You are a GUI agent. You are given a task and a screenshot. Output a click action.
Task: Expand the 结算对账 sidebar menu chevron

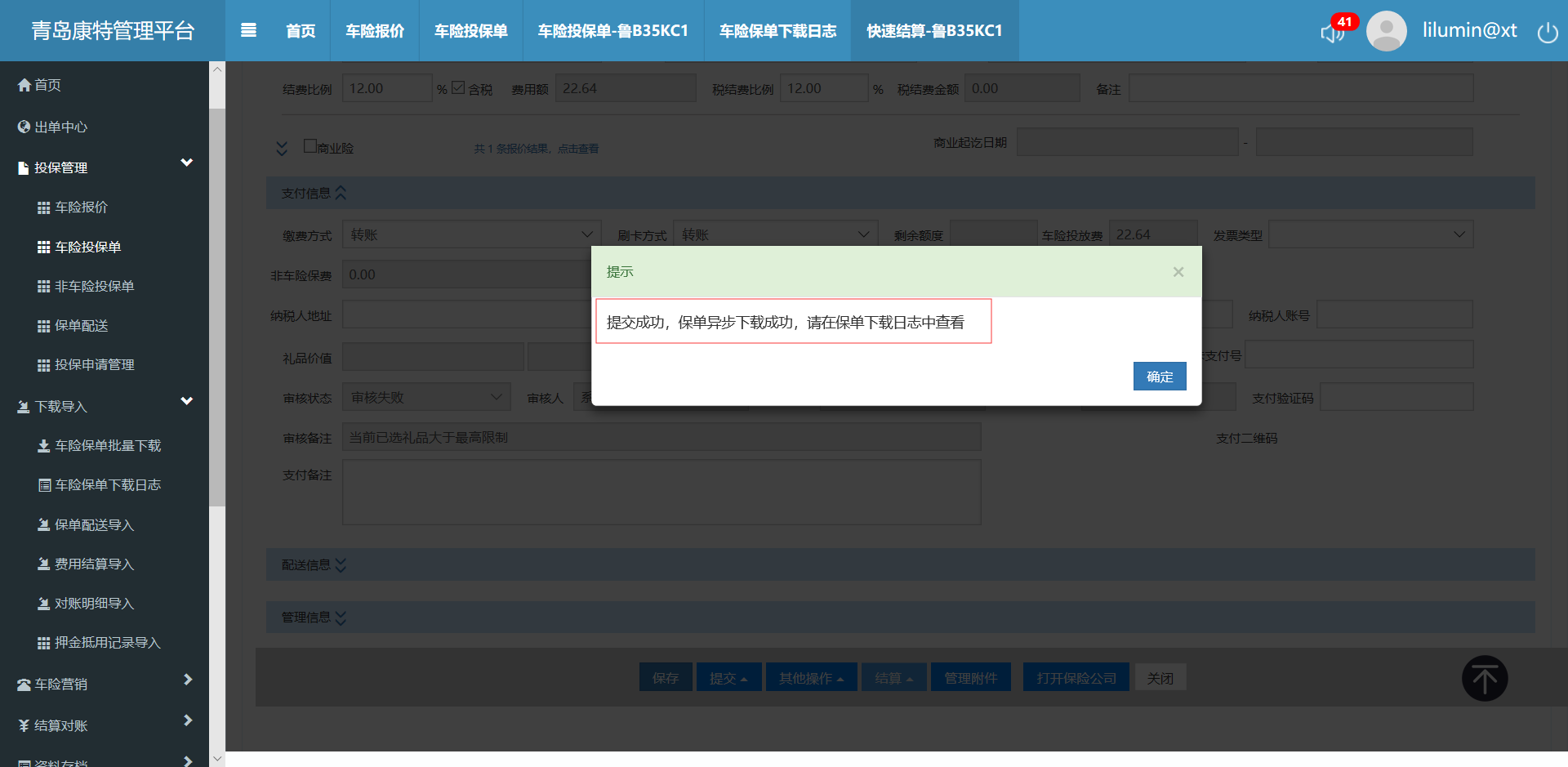coord(188,720)
